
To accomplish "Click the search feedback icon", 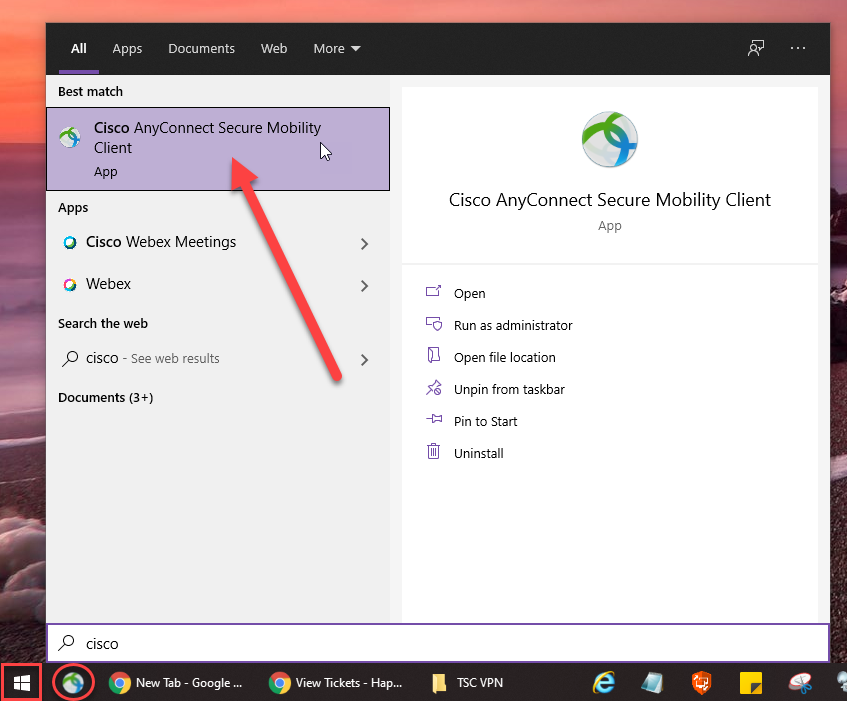I will pyautogui.click(x=756, y=48).
